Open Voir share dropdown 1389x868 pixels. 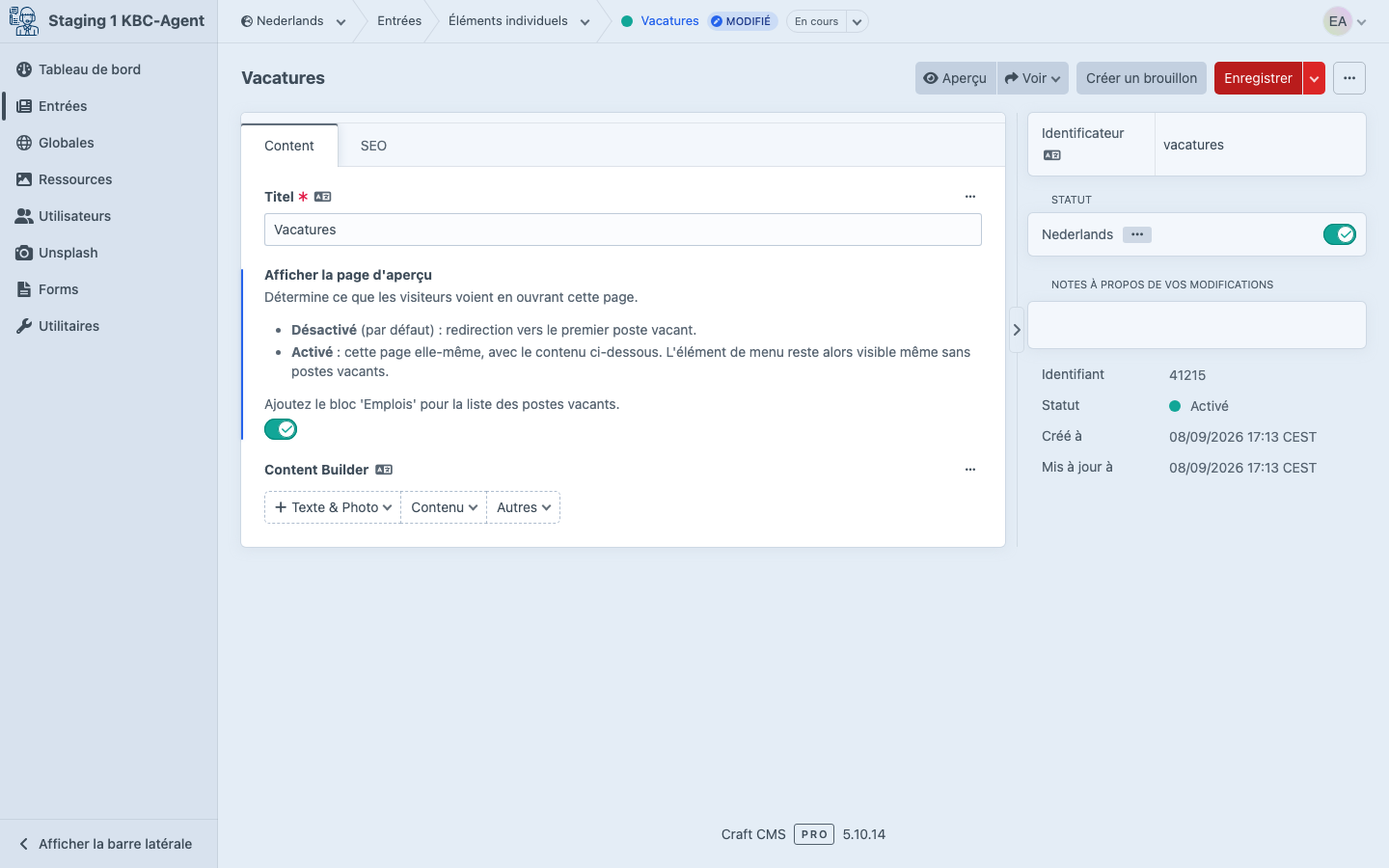(1033, 78)
